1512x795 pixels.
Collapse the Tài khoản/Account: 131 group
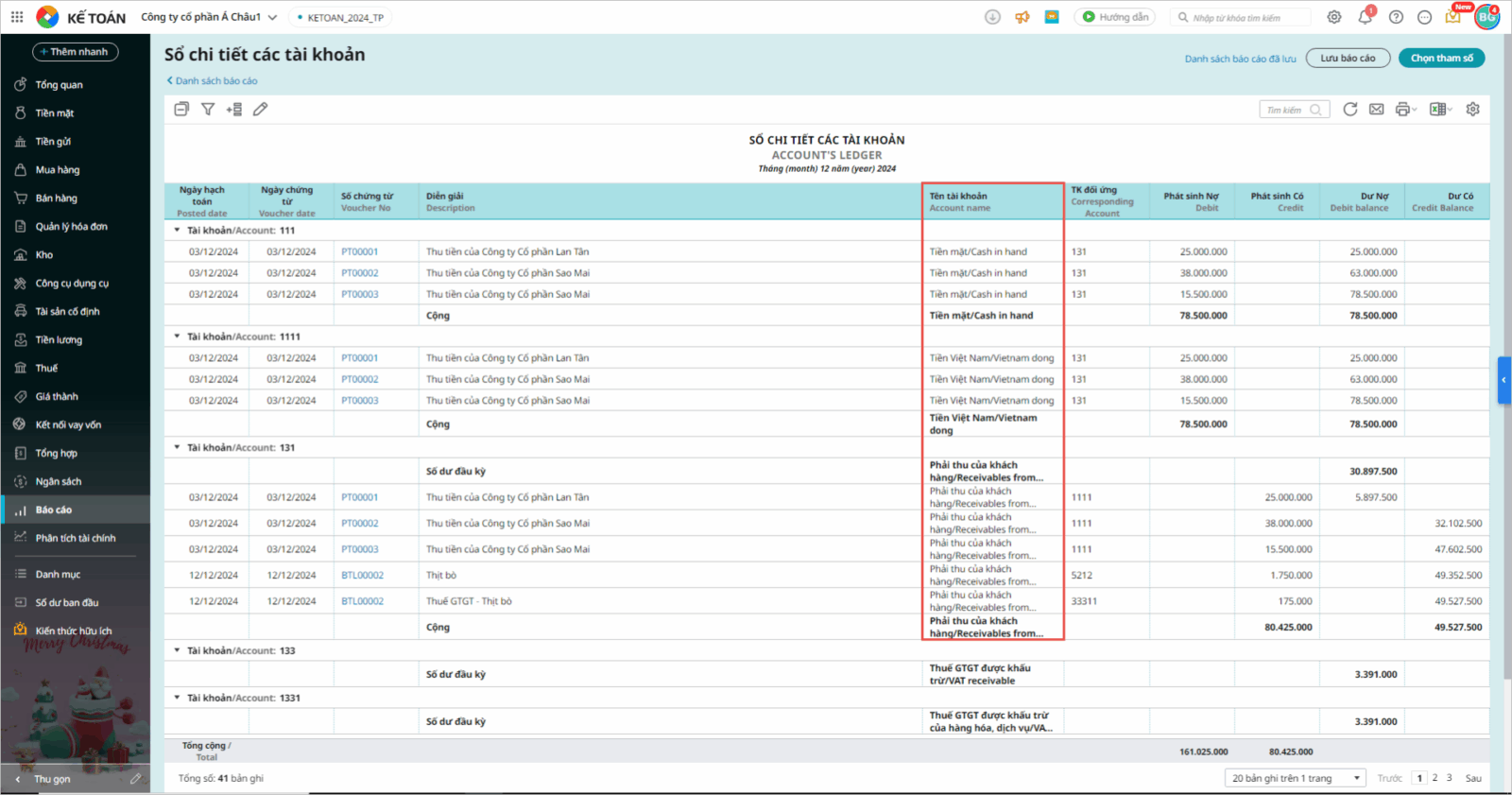click(x=177, y=448)
